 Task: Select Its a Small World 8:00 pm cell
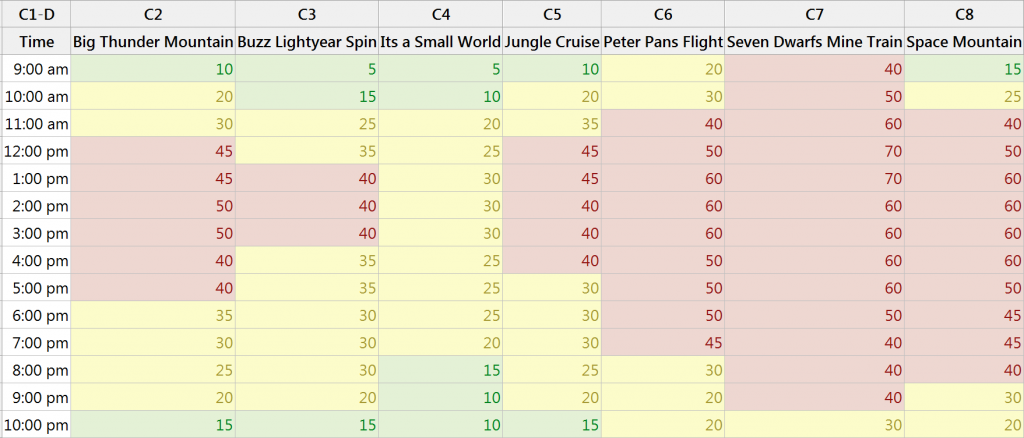[440, 370]
